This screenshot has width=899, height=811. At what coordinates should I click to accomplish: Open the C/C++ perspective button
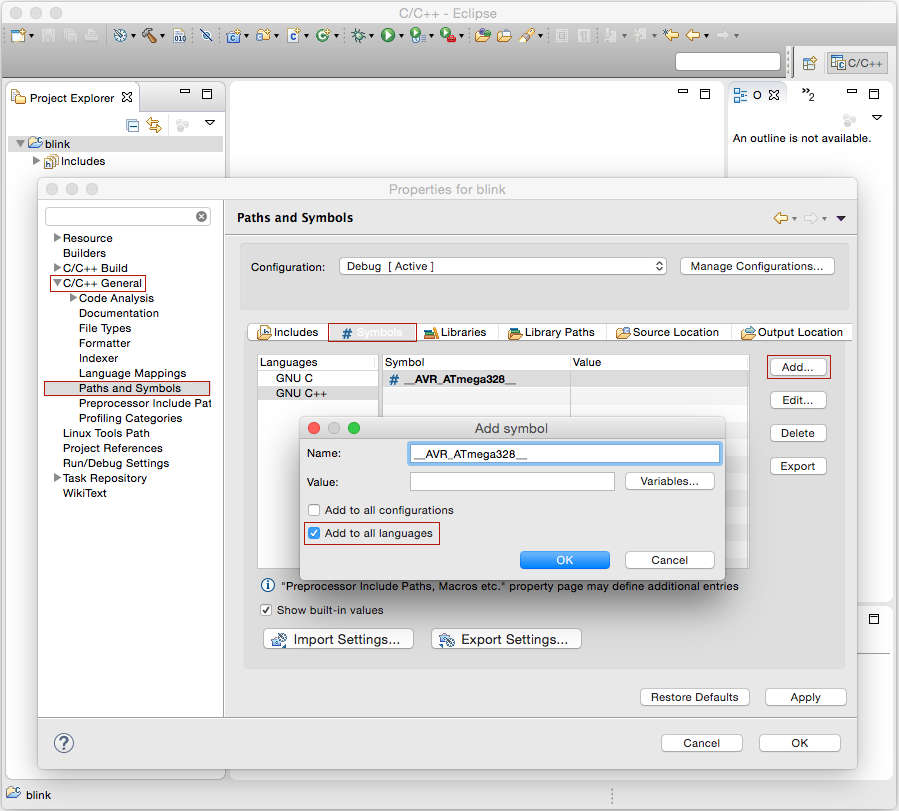[857, 63]
